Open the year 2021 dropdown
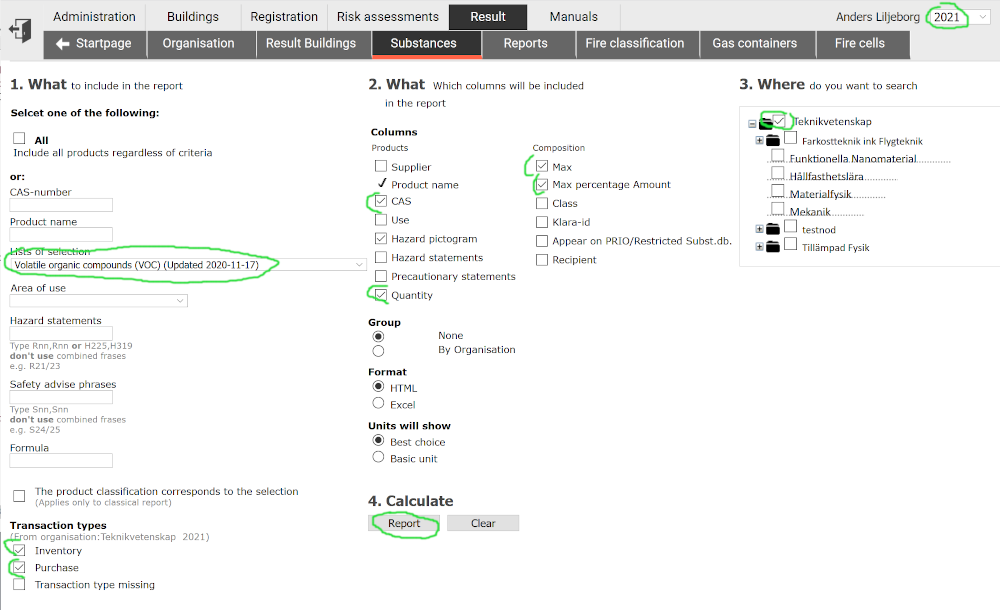 (x=960, y=17)
